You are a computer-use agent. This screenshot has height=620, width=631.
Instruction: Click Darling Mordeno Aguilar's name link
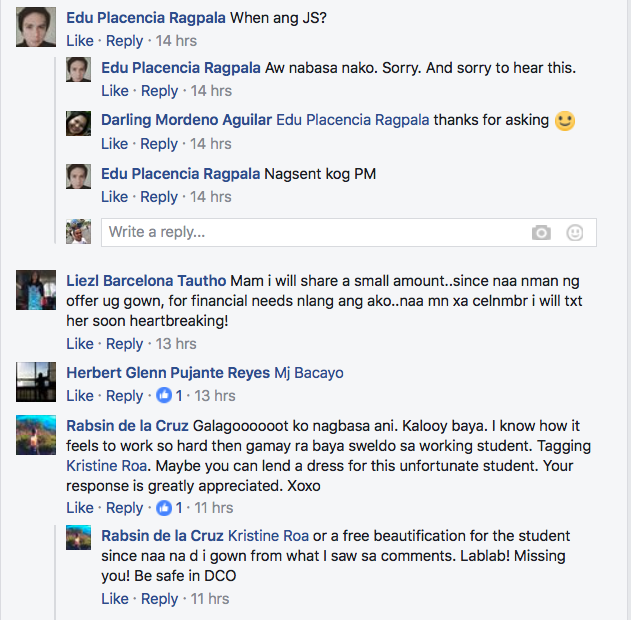[186, 120]
